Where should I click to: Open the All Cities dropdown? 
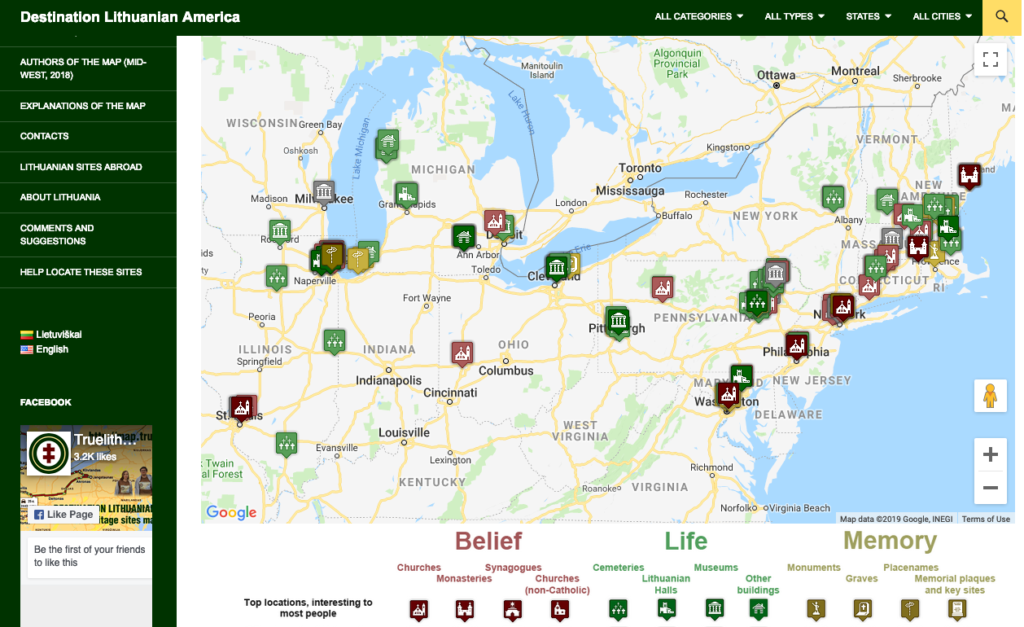click(x=942, y=17)
